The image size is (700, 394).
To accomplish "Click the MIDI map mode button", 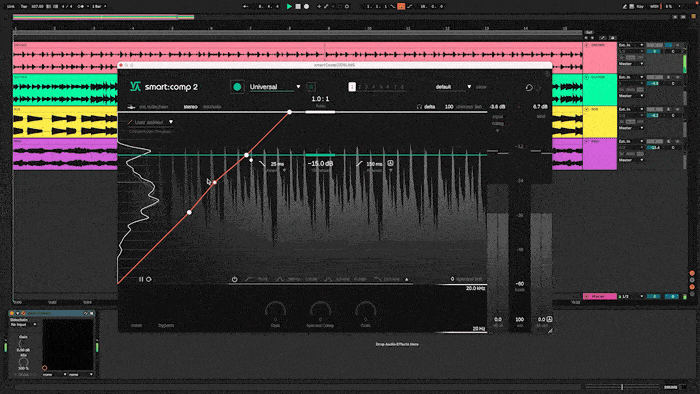I will click(654, 6).
